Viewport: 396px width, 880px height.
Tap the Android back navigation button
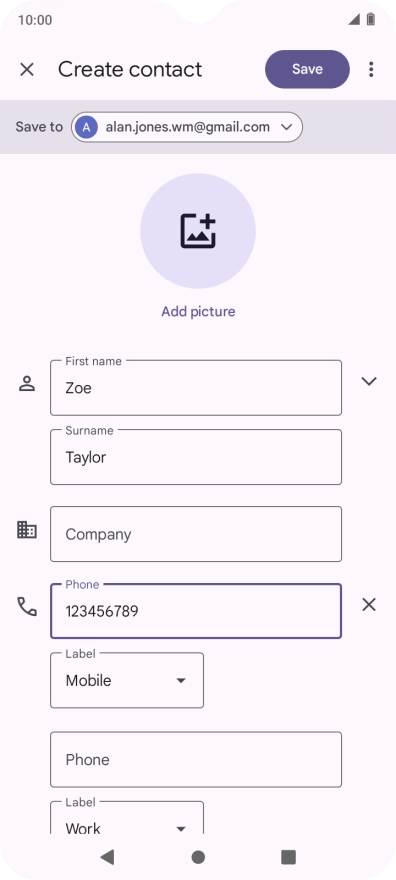tap(107, 856)
